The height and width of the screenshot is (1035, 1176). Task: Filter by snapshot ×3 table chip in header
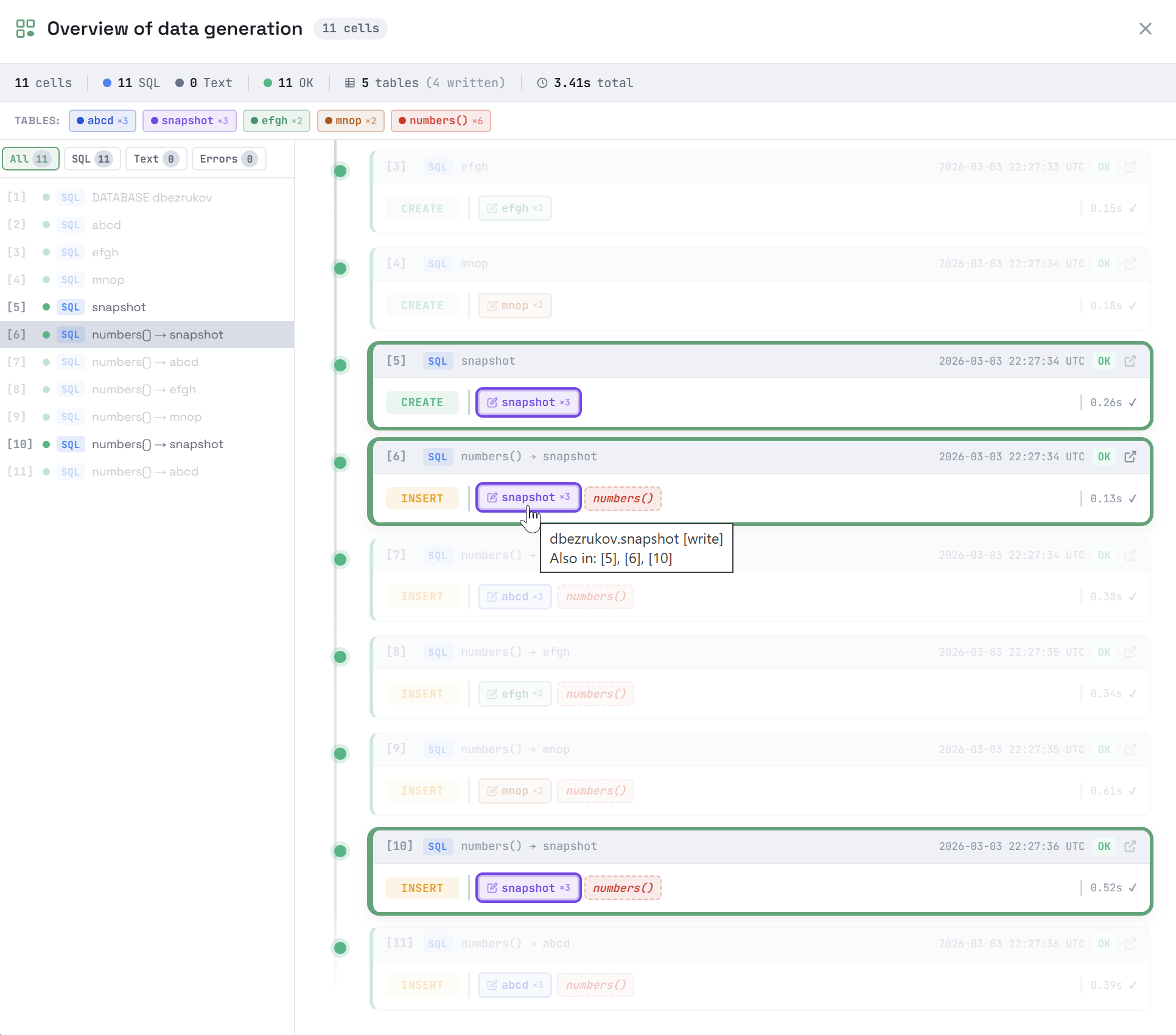(189, 121)
